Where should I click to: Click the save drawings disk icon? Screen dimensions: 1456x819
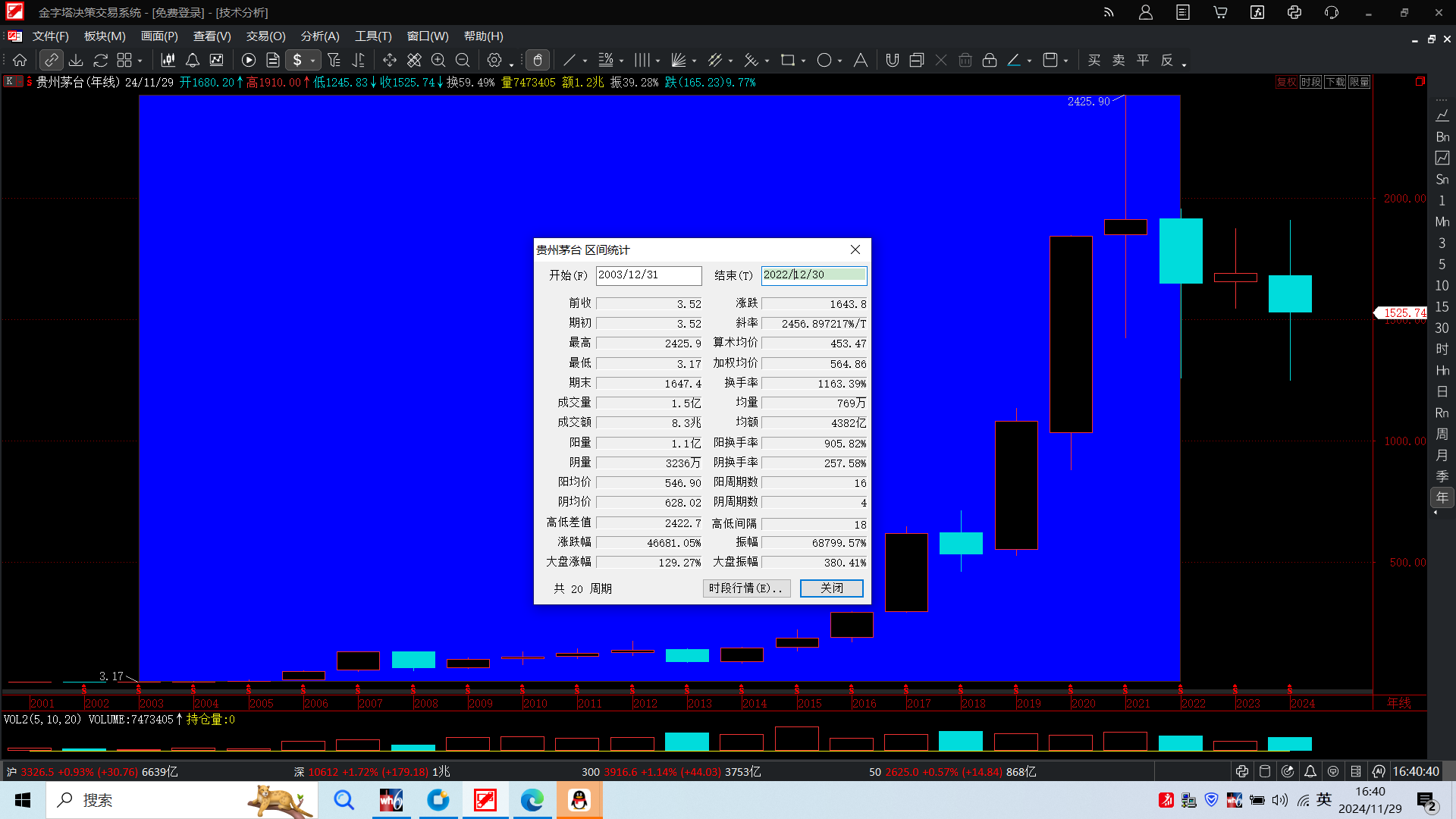coord(1050,60)
